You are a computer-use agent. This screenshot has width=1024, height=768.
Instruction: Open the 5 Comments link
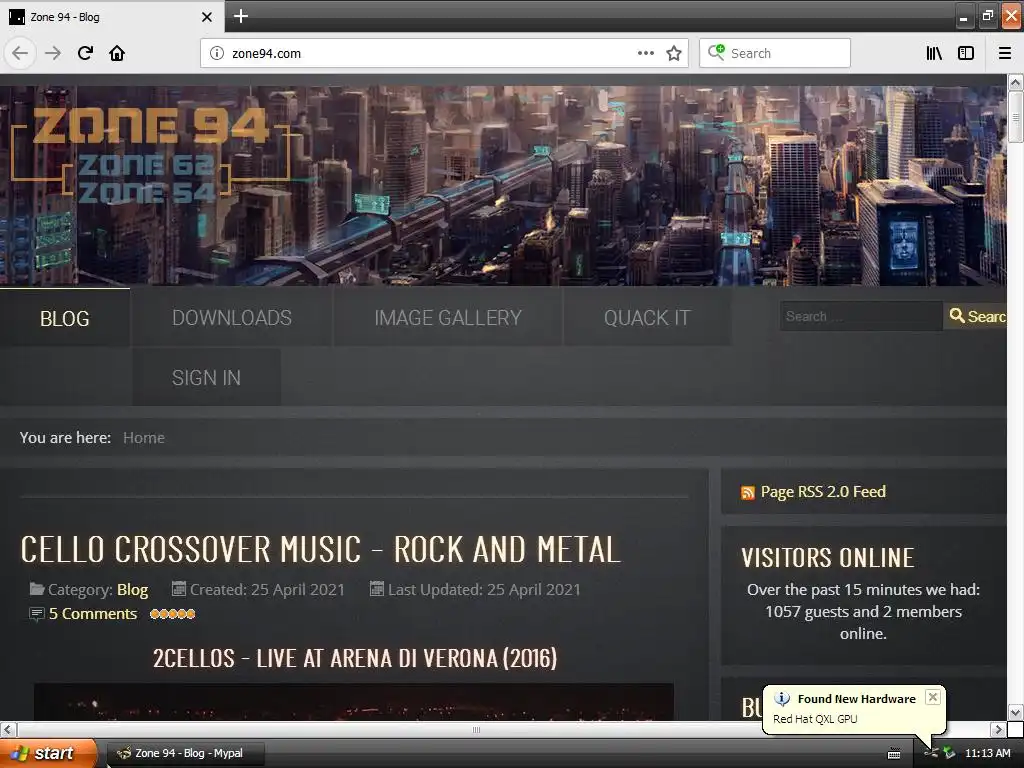click(x=93, y=614)
